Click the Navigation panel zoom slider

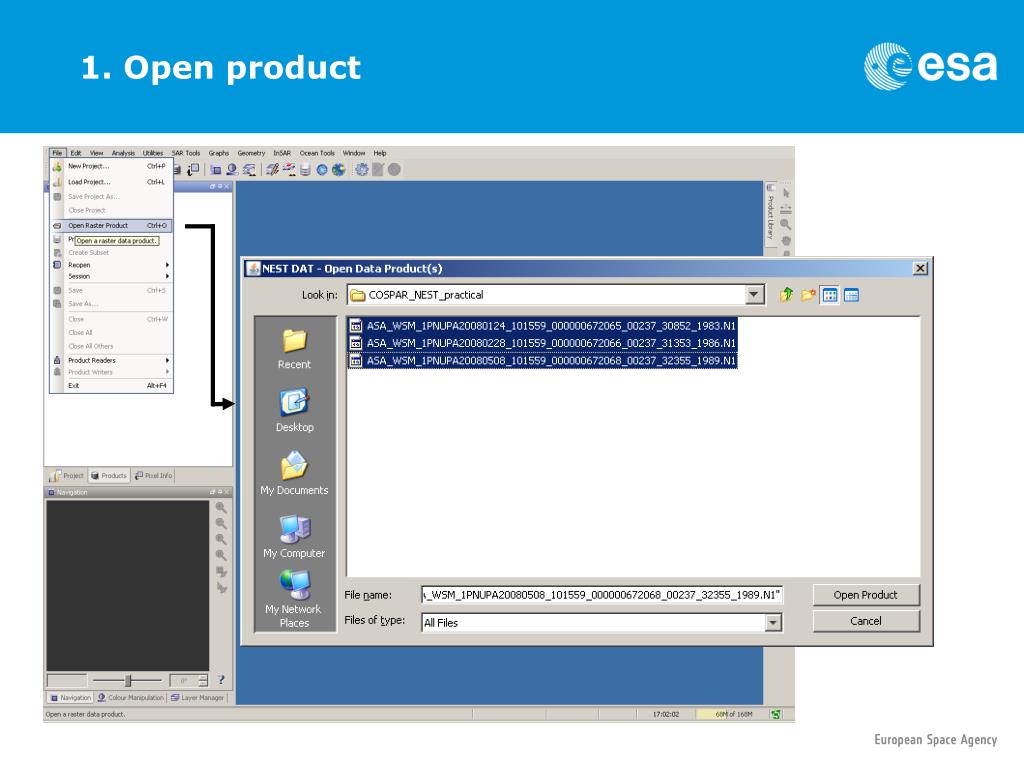(x=128, y=680)
